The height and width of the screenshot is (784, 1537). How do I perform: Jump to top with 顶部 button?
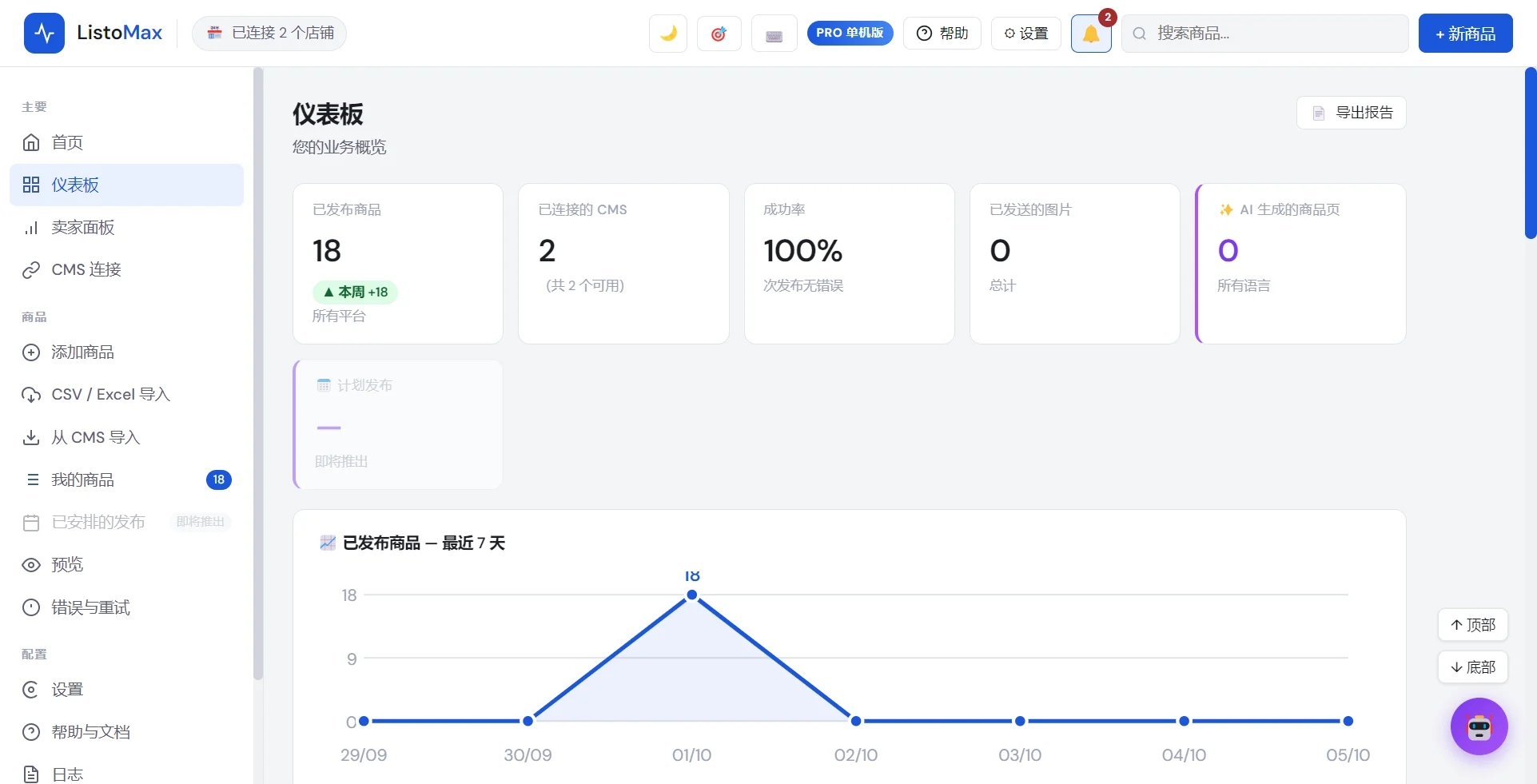point(1473,625)
